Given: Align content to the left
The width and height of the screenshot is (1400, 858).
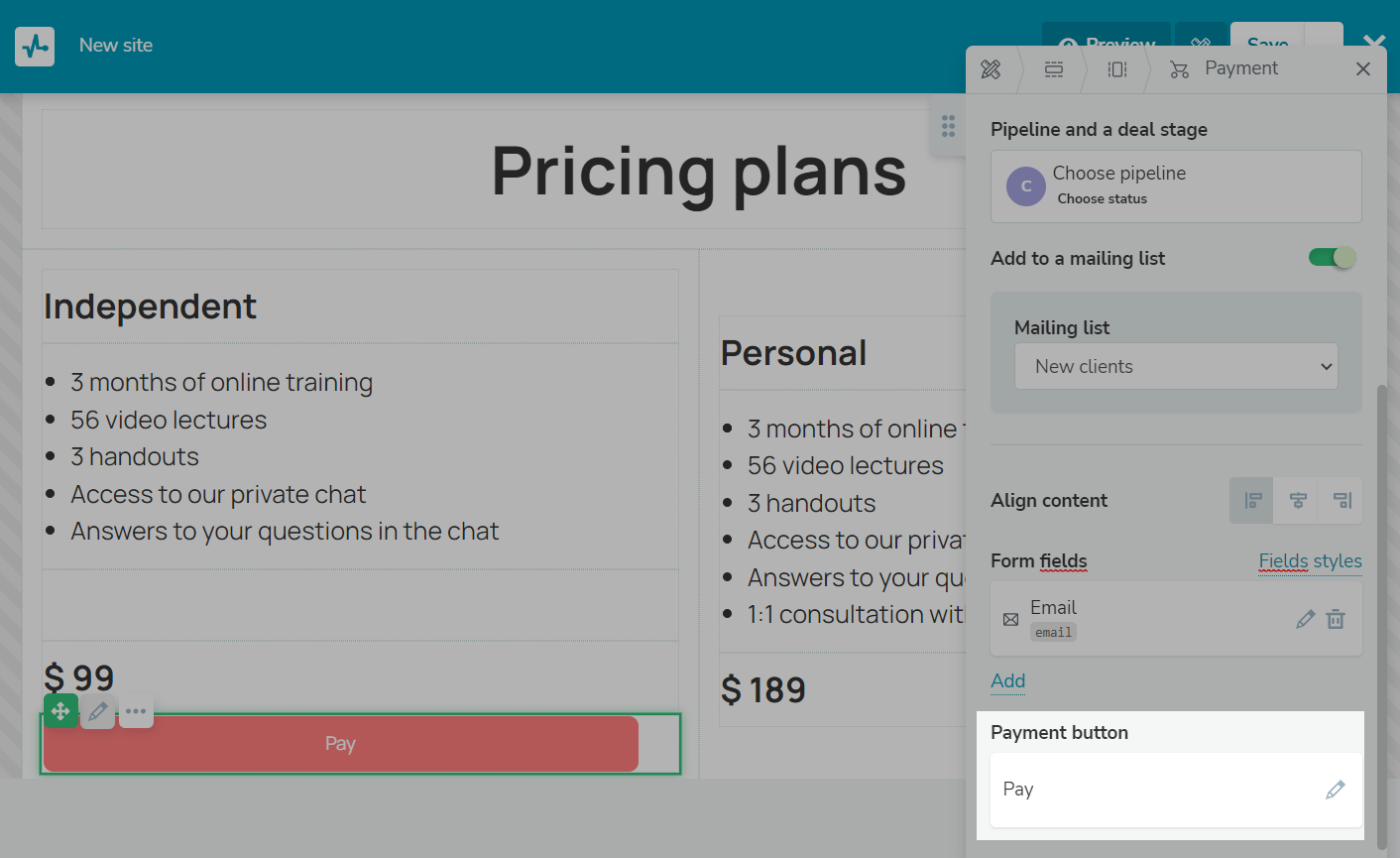Looking at the screenshot, I should pos(1252,501).
